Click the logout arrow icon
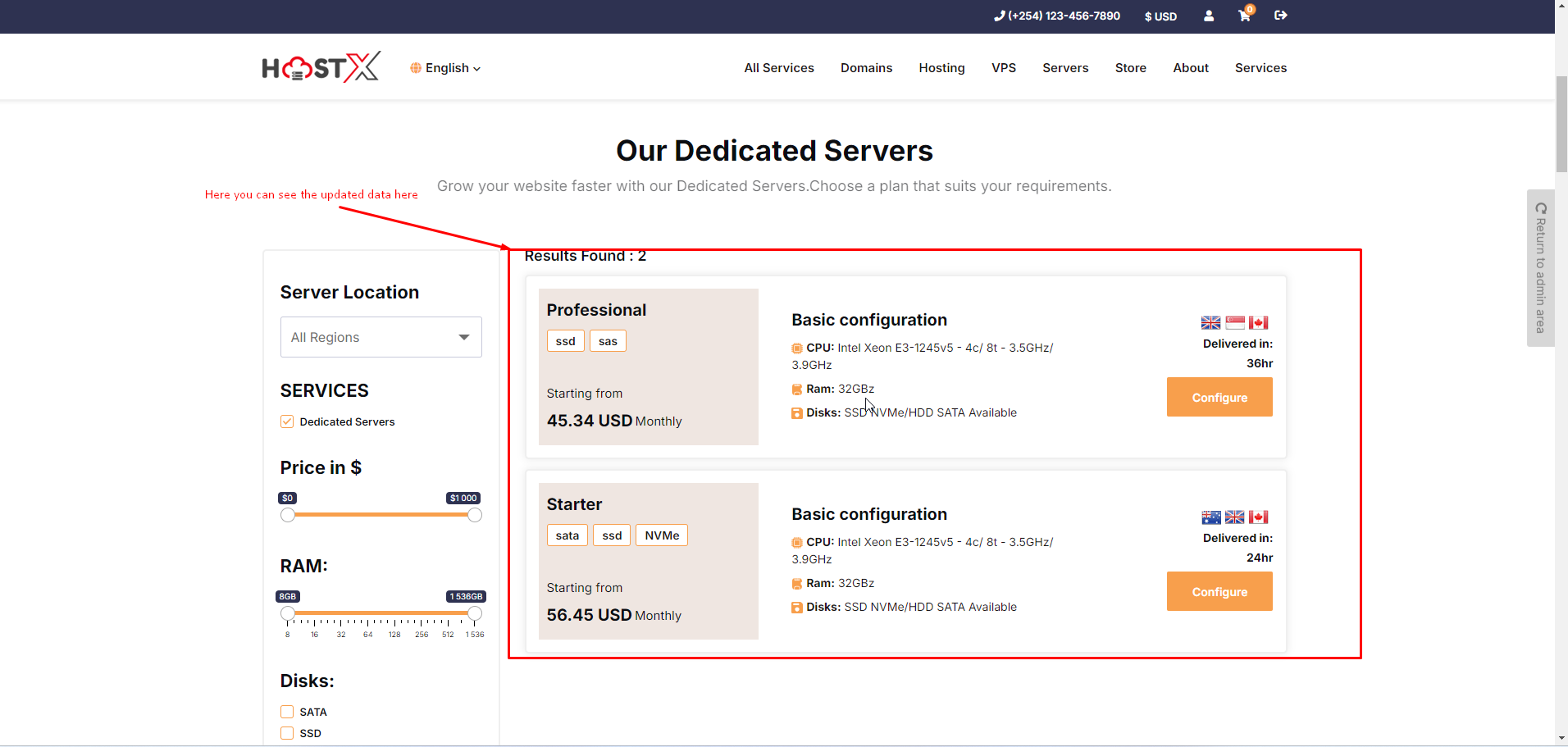 click(1280, 16)
